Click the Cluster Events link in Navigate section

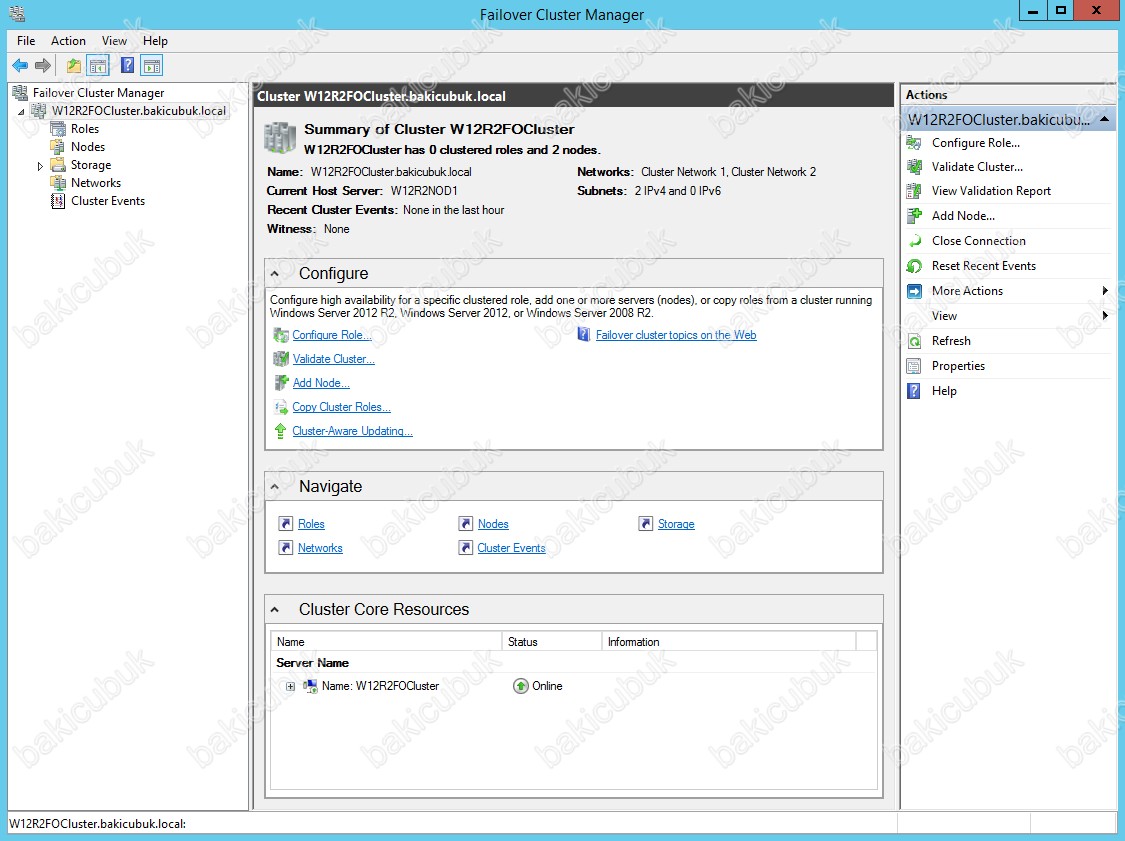(x=512, y=548)
